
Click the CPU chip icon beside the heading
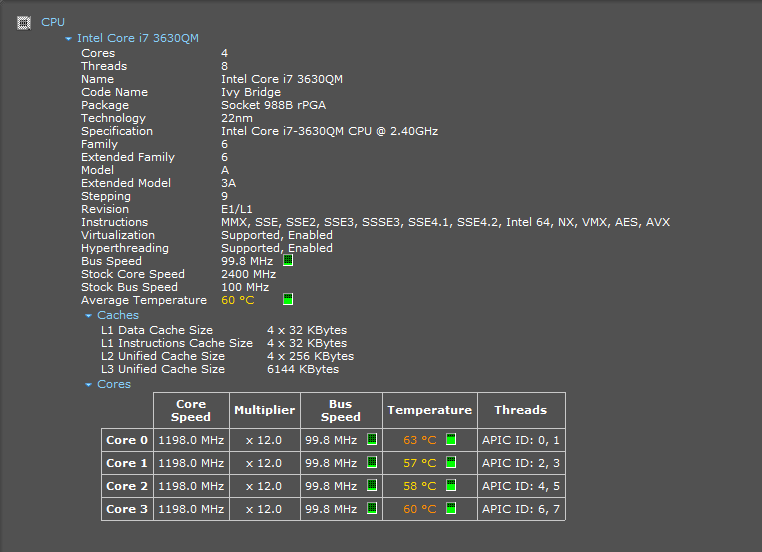pos(24,22)
